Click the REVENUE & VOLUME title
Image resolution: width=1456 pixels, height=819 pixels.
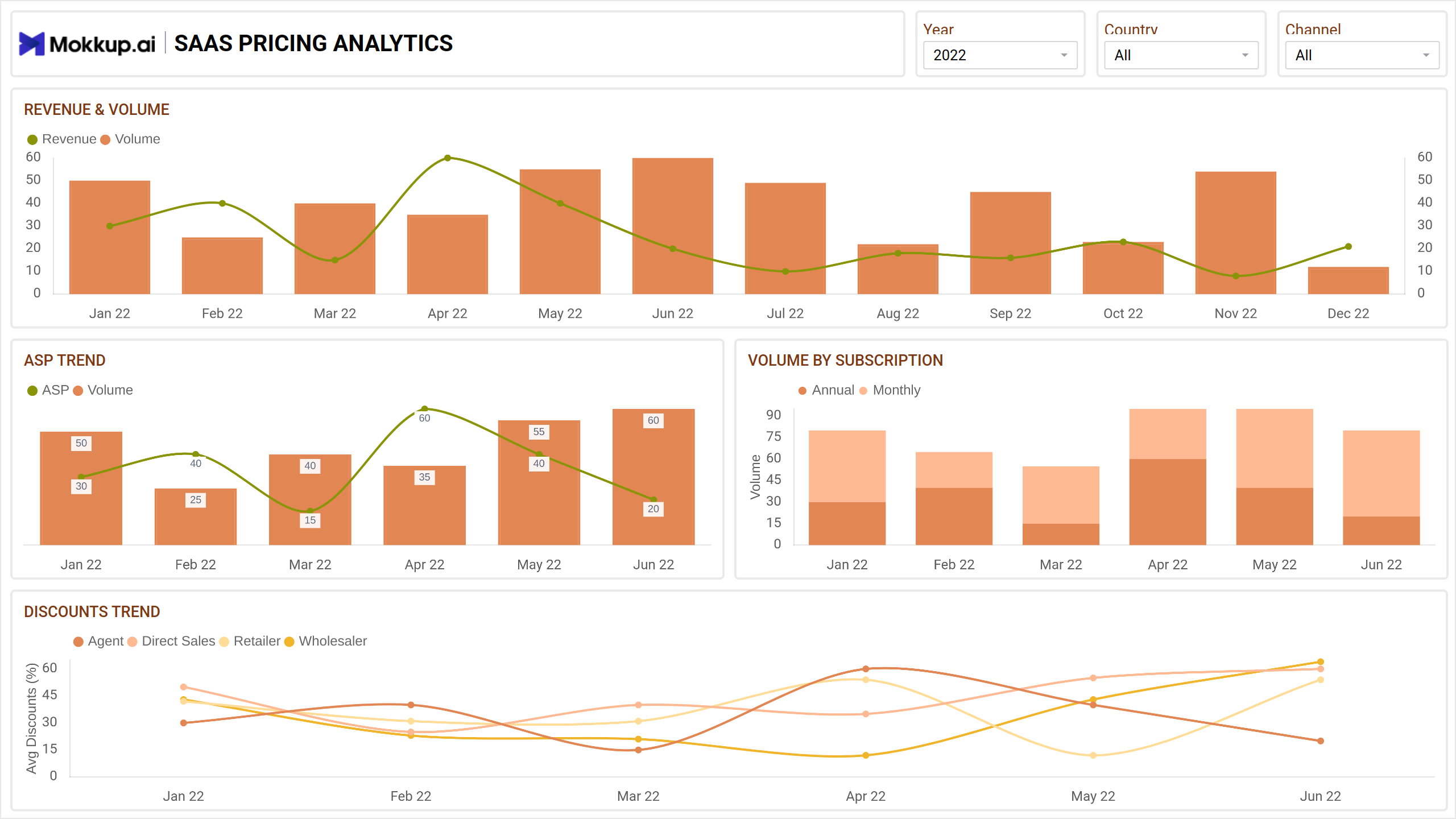[x=97, y=109]
